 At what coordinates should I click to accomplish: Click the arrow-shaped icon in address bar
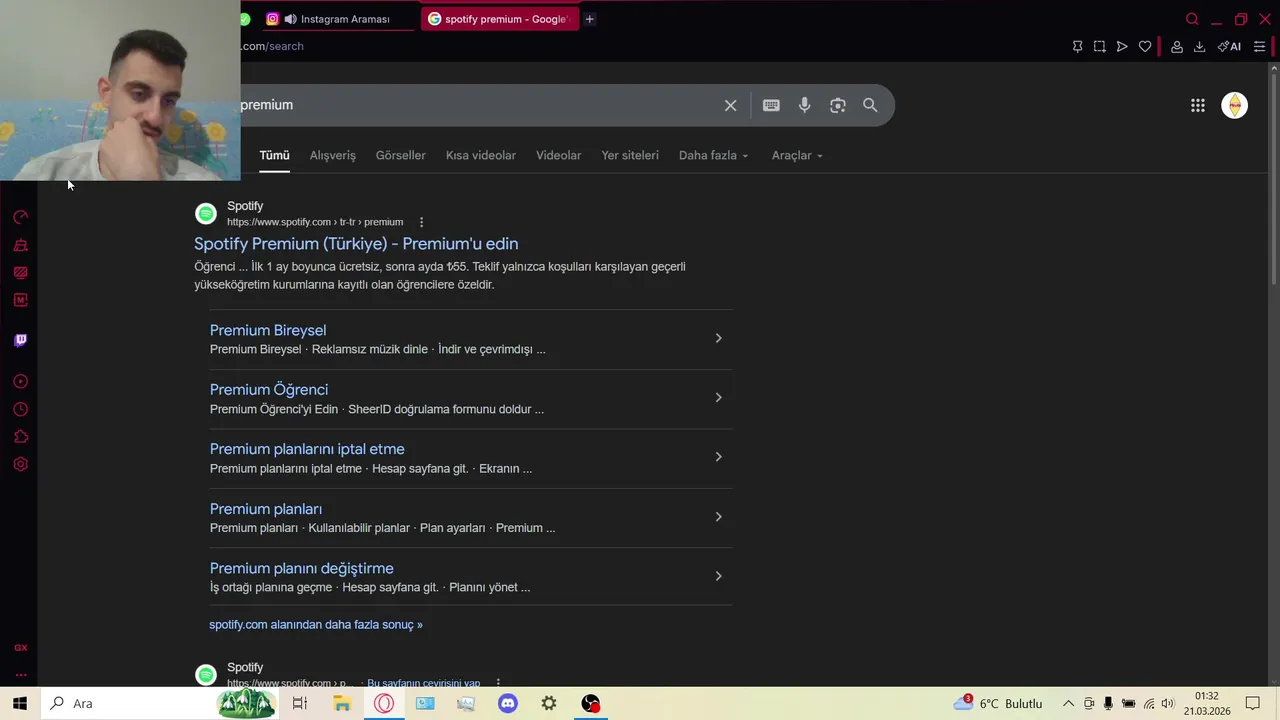click(x=1122, y=46)
